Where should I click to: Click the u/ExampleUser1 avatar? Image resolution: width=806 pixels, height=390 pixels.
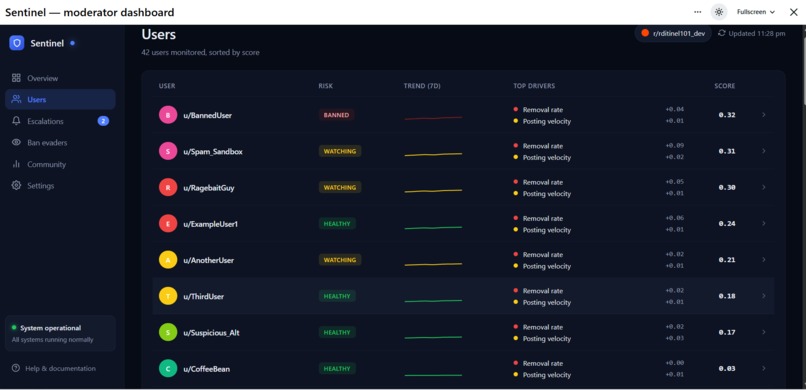coord(168,224)
